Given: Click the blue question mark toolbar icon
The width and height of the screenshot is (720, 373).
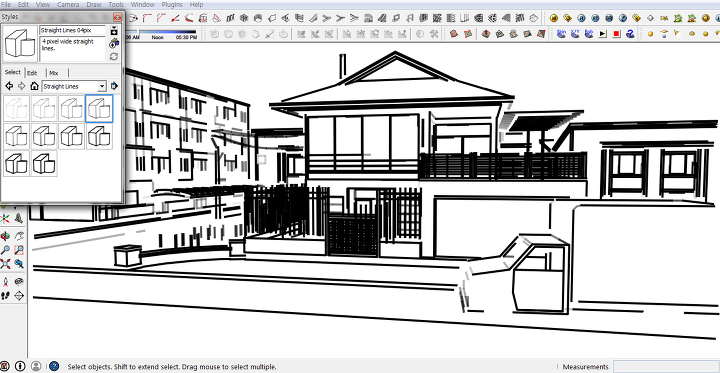Looking at the screenshot, I should click(x=630, y=34).
